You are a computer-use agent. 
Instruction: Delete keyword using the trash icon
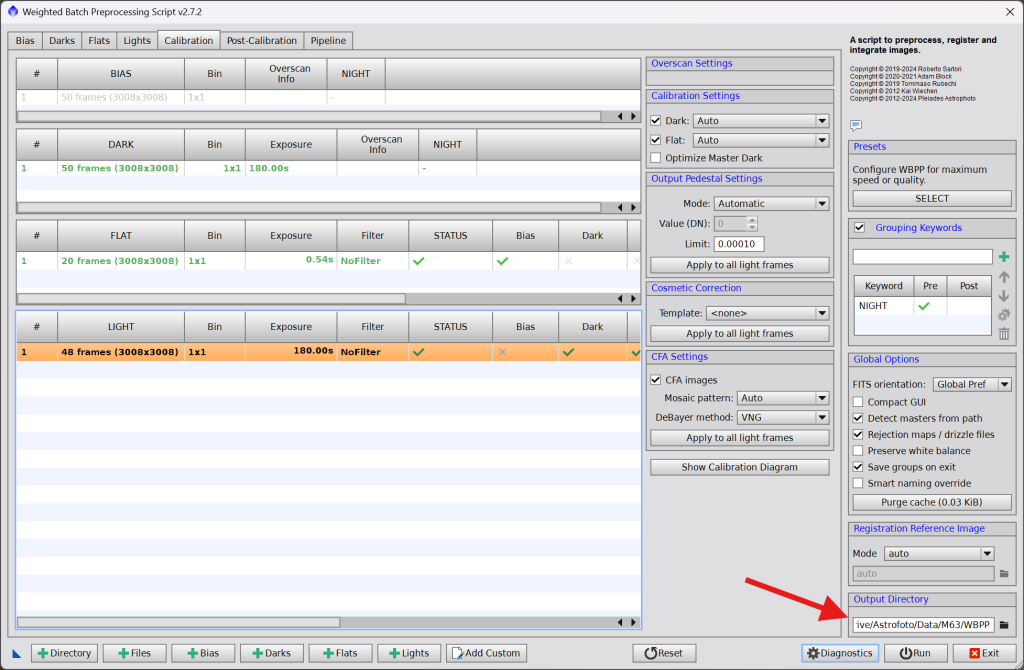click(1004, 334)
